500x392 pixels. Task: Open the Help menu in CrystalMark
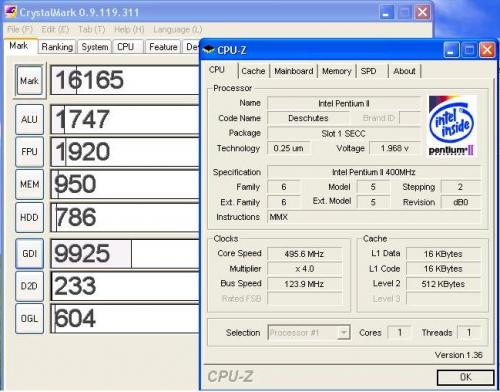pos(129,29)
